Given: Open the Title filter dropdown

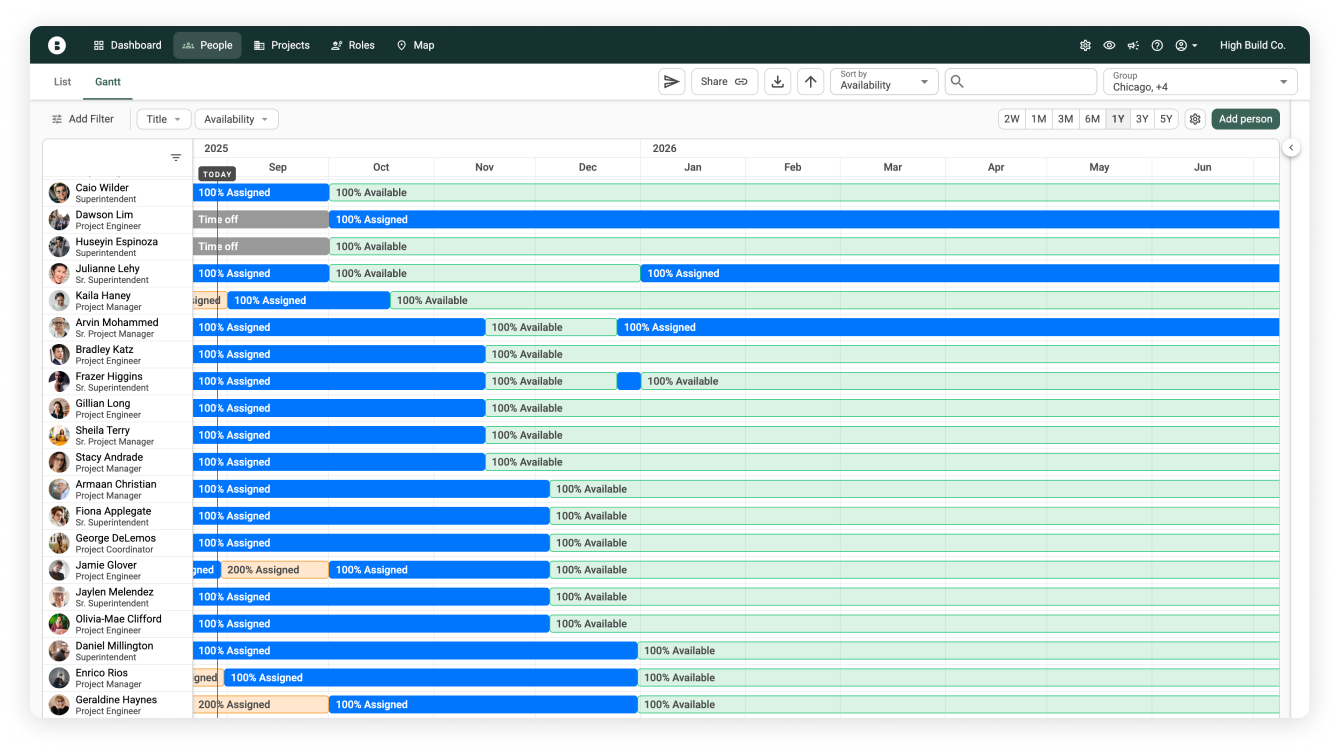Looking at the screenshot, I should coord(164,119).
